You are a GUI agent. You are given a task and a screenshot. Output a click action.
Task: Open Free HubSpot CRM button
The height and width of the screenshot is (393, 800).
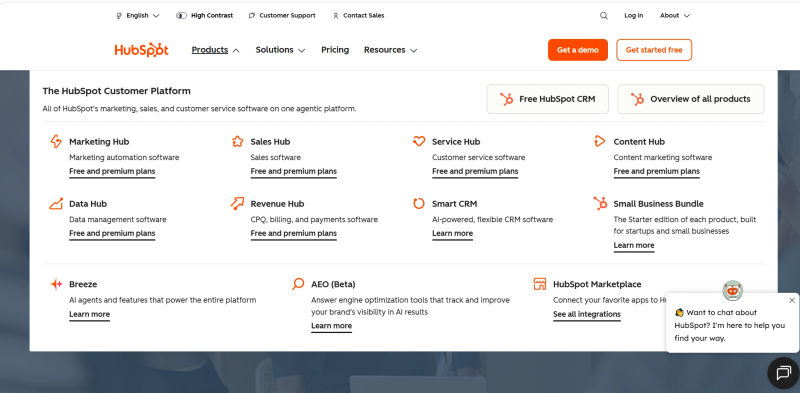(547, 99)
